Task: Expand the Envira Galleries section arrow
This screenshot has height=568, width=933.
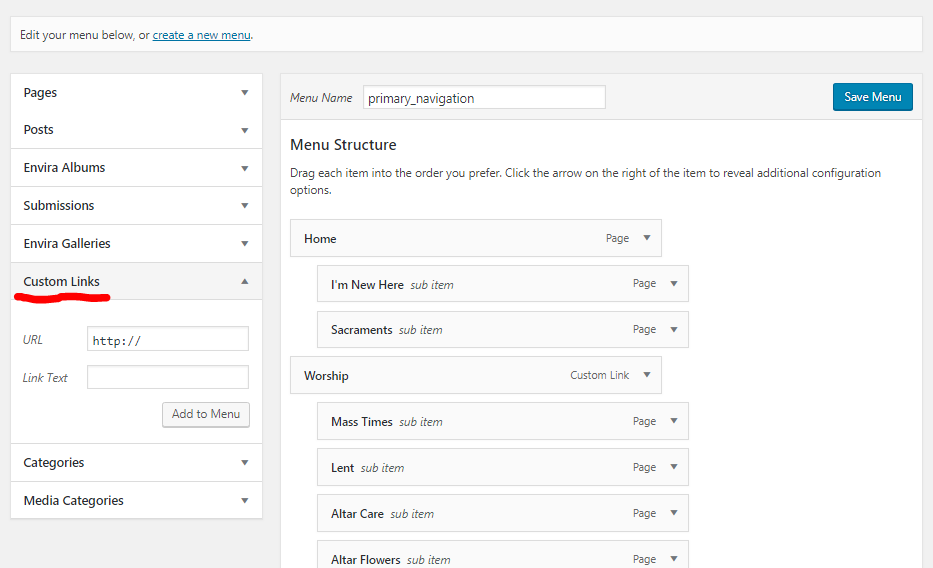Action: pyautogui.click(x=244, y=244)
